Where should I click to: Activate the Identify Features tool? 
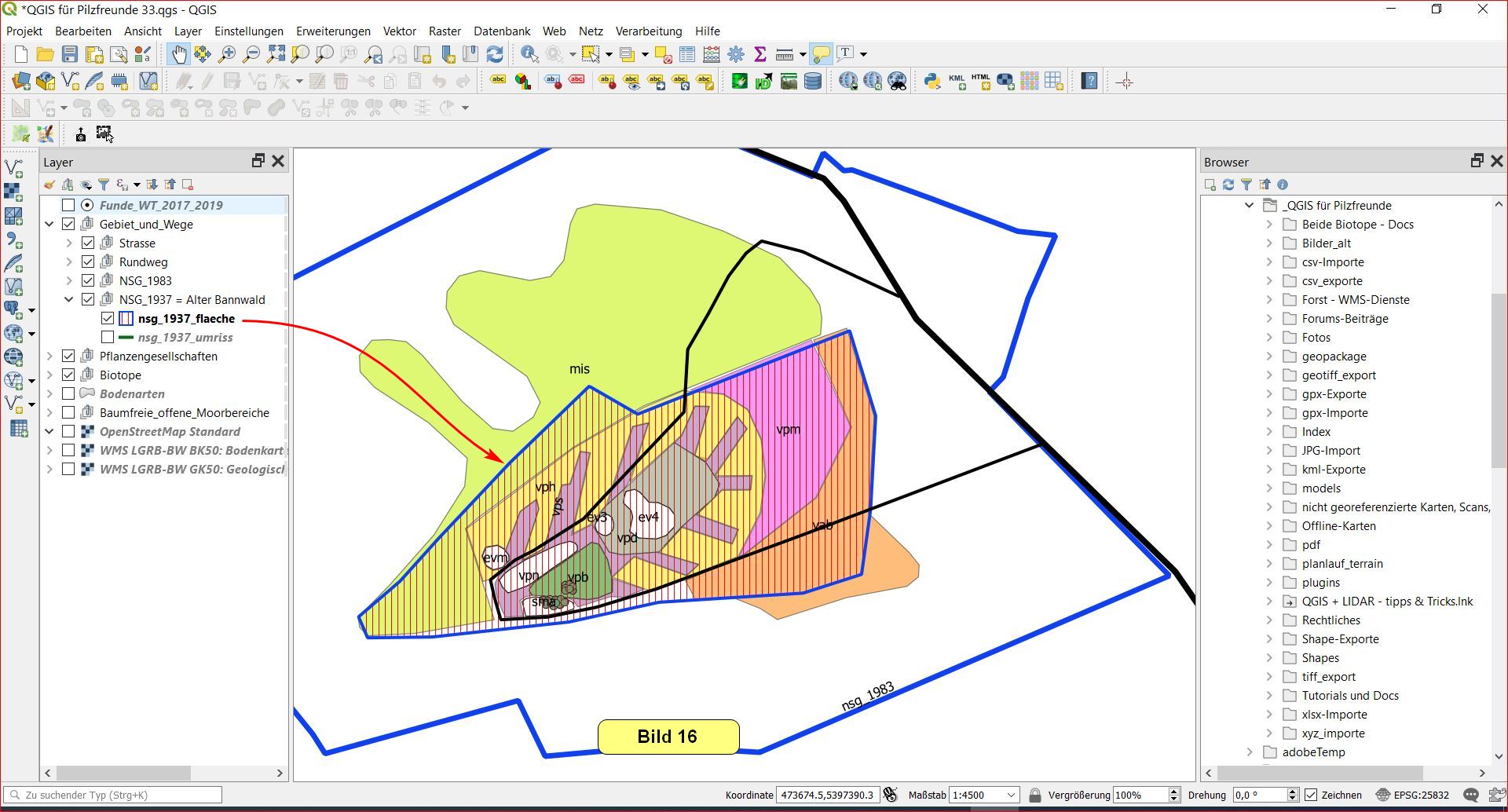529,54
